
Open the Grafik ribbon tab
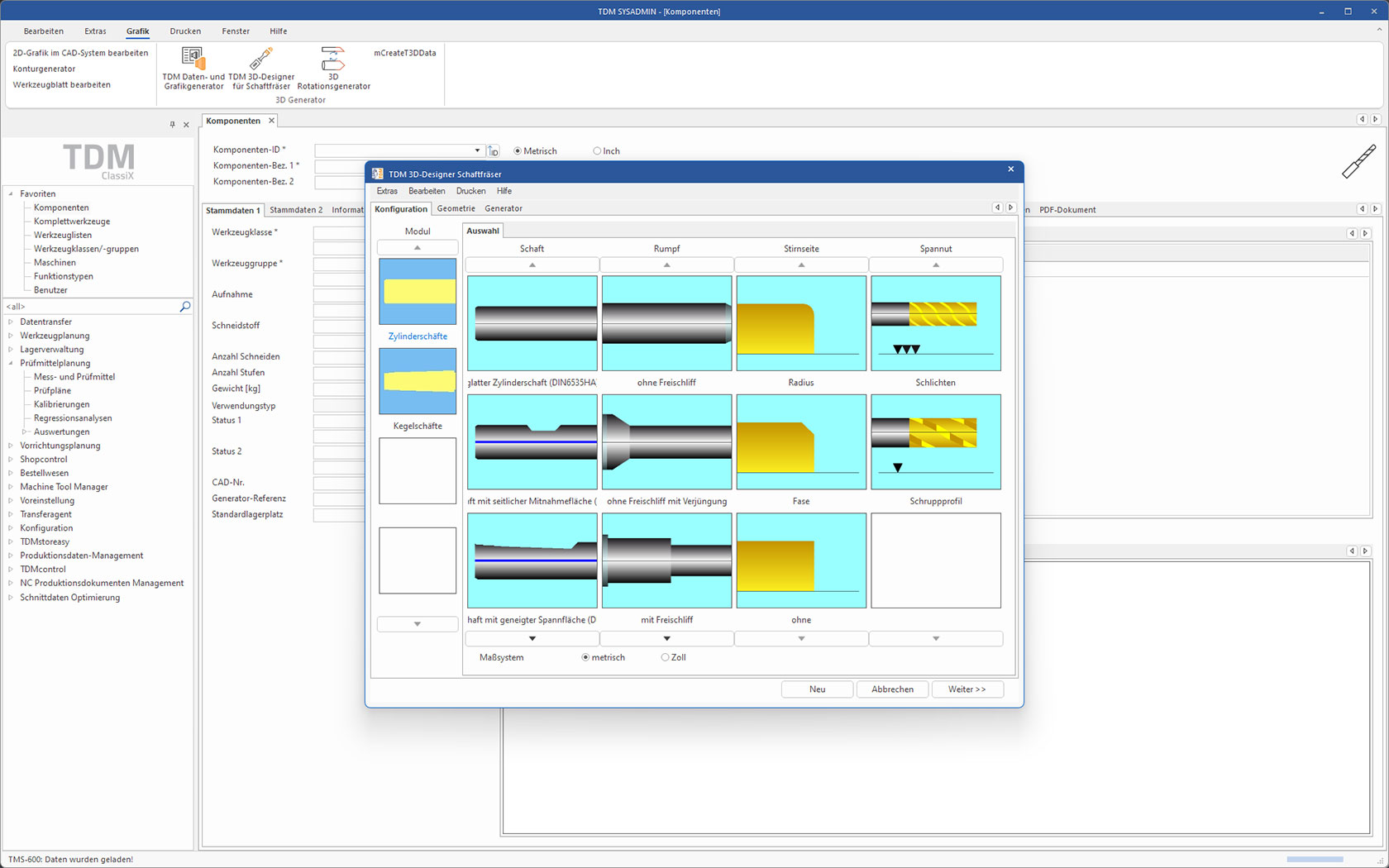(137, 31)
